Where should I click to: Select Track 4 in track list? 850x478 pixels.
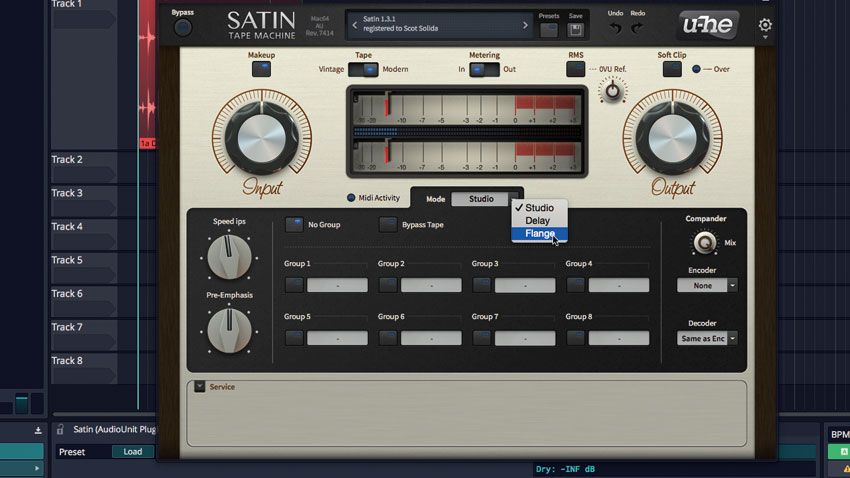click(67, 227)
